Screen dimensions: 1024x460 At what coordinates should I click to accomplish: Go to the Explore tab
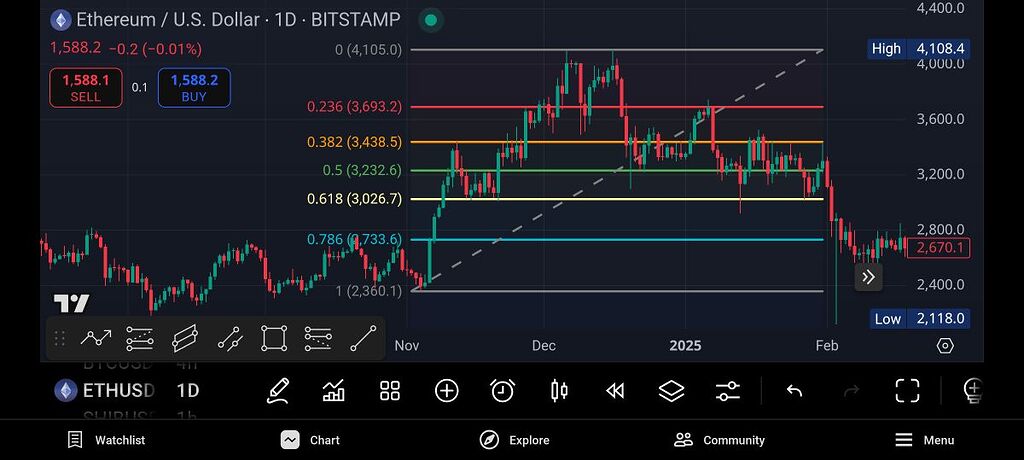coord(514,440)
